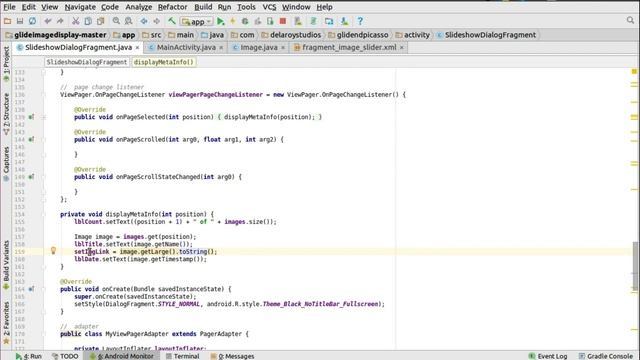The height and width of the screenshot is (360, 640).
Task: Click the lightbulb quick-fix icon on line 159
Action: click(x=53, y=251)
